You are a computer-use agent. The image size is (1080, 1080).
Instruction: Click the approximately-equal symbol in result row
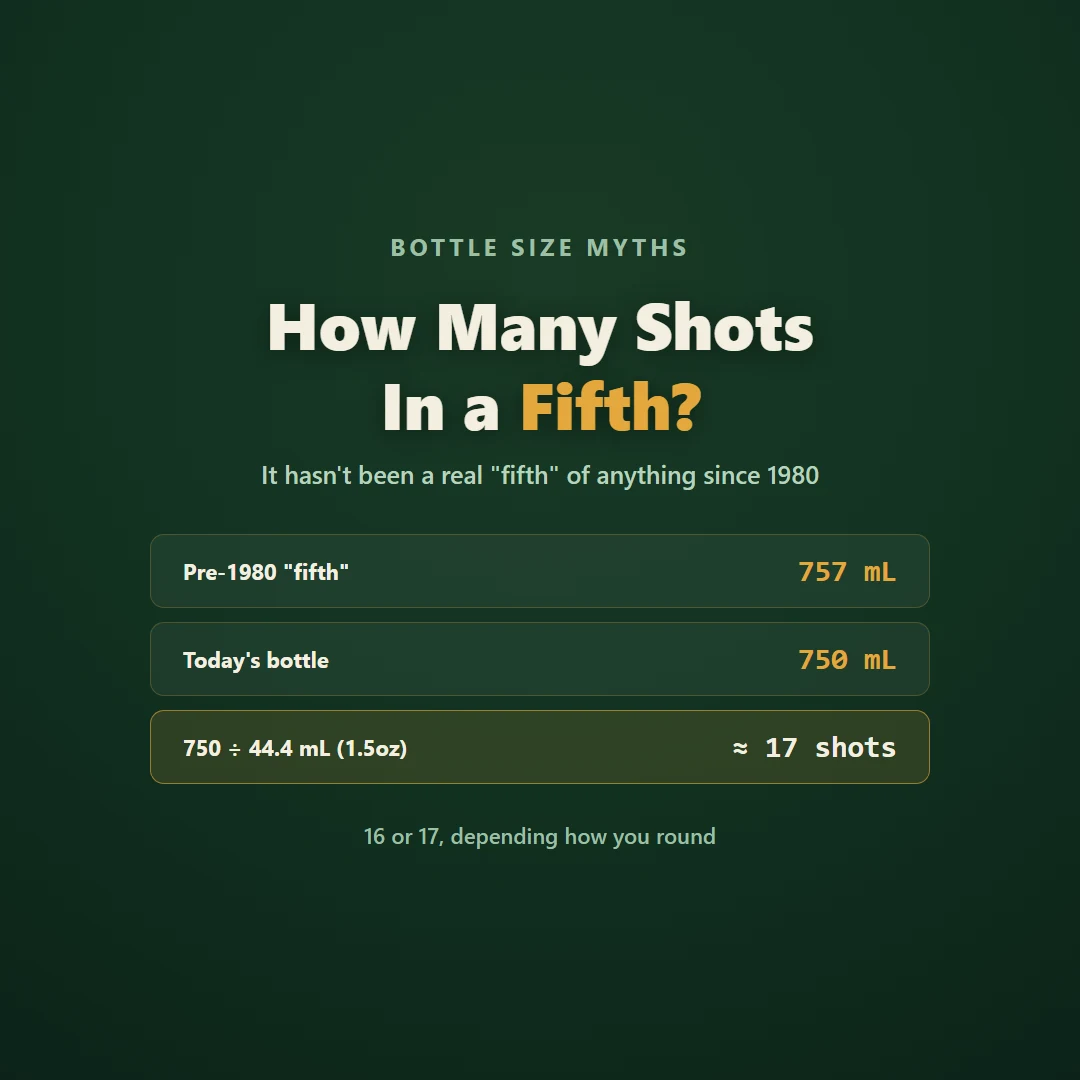[740, 748]
